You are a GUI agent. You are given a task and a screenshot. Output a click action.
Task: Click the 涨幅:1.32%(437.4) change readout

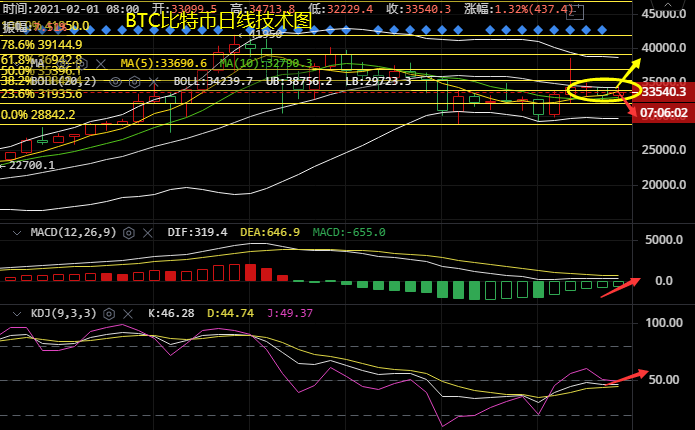pos(519,9)
